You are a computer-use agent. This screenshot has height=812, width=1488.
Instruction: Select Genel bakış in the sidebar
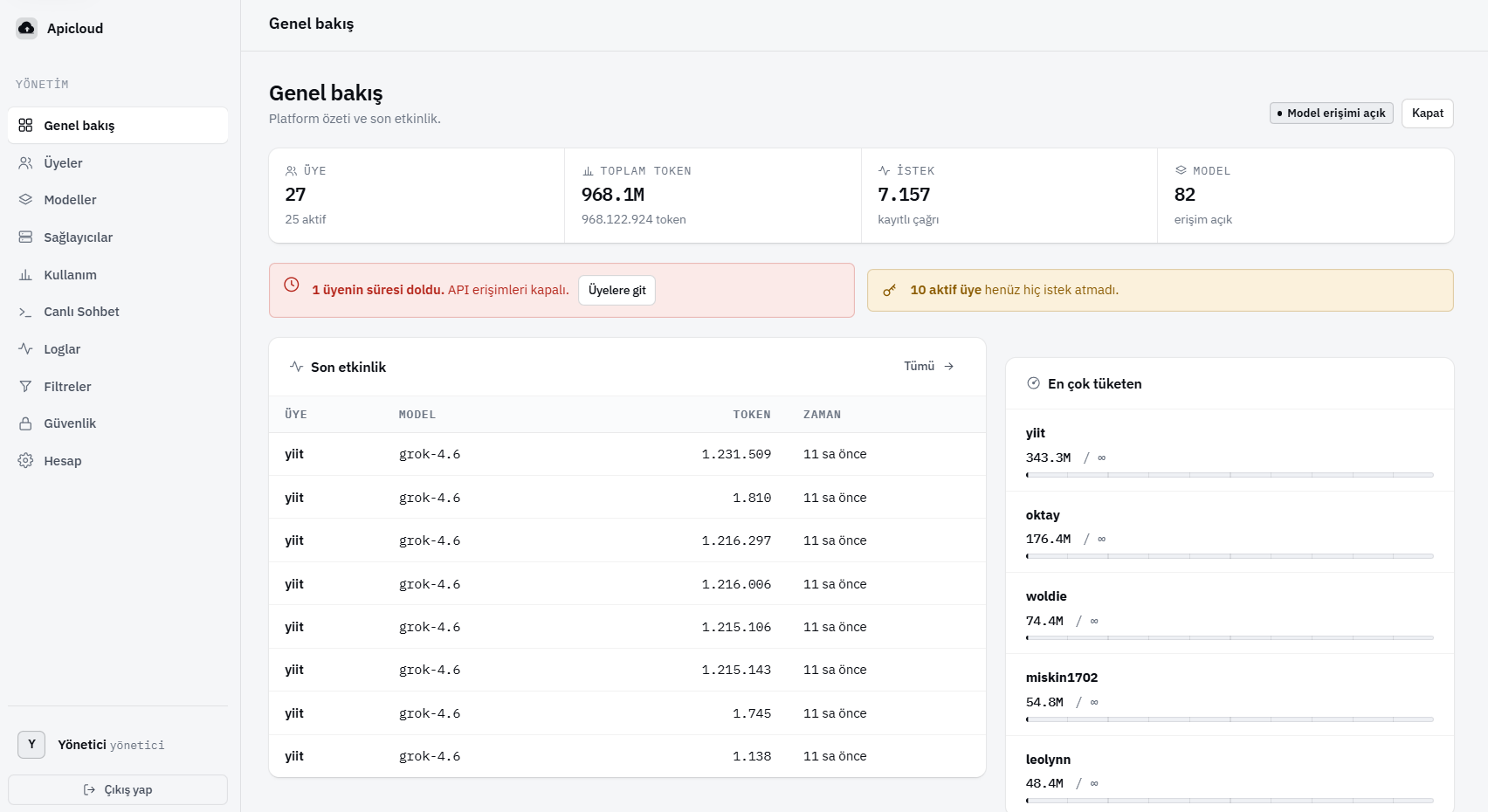[118, 126]
